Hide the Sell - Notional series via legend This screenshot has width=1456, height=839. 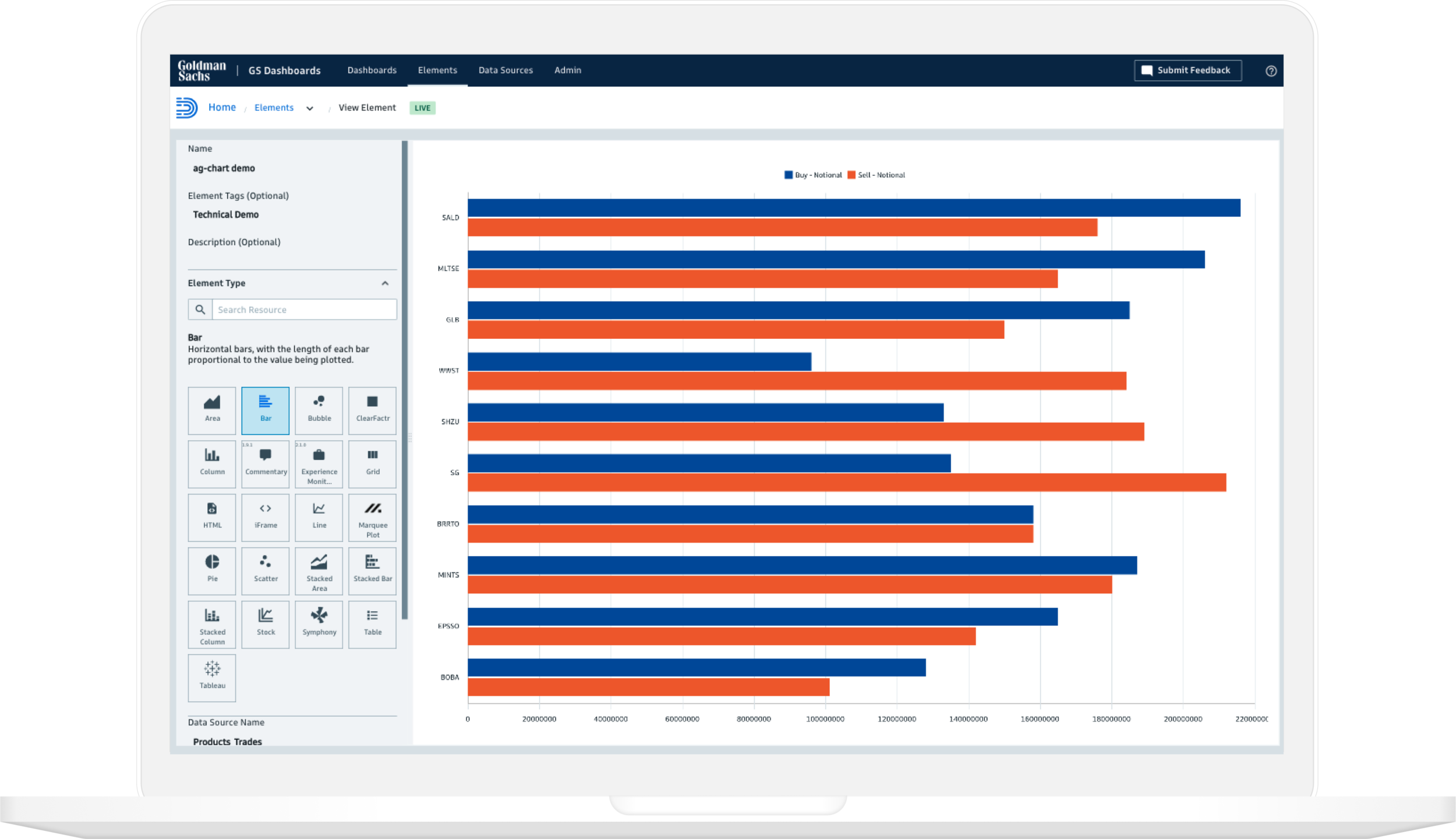pyautogui.click(x=877, y=175)
